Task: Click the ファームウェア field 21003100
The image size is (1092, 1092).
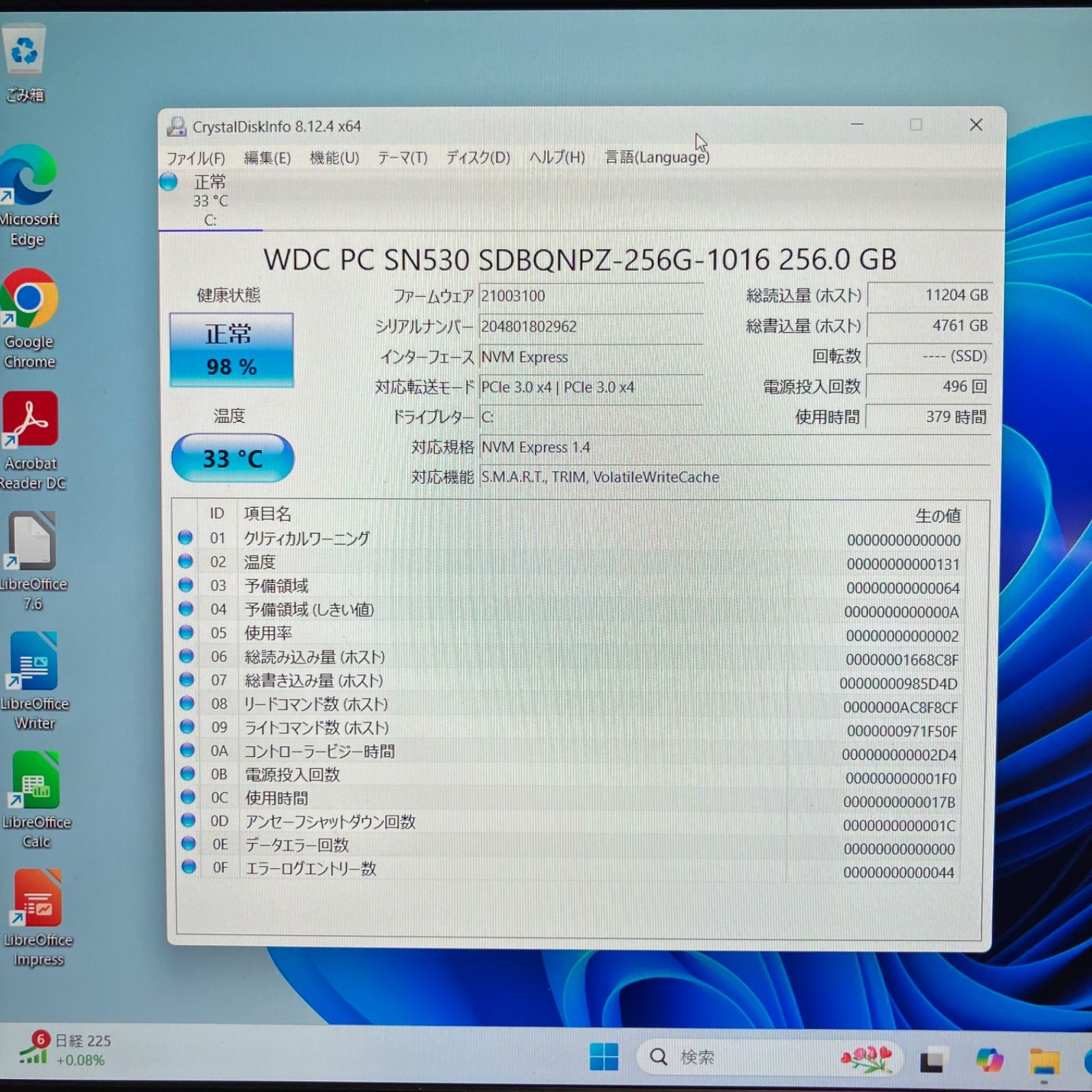Action: coord(591,296)
